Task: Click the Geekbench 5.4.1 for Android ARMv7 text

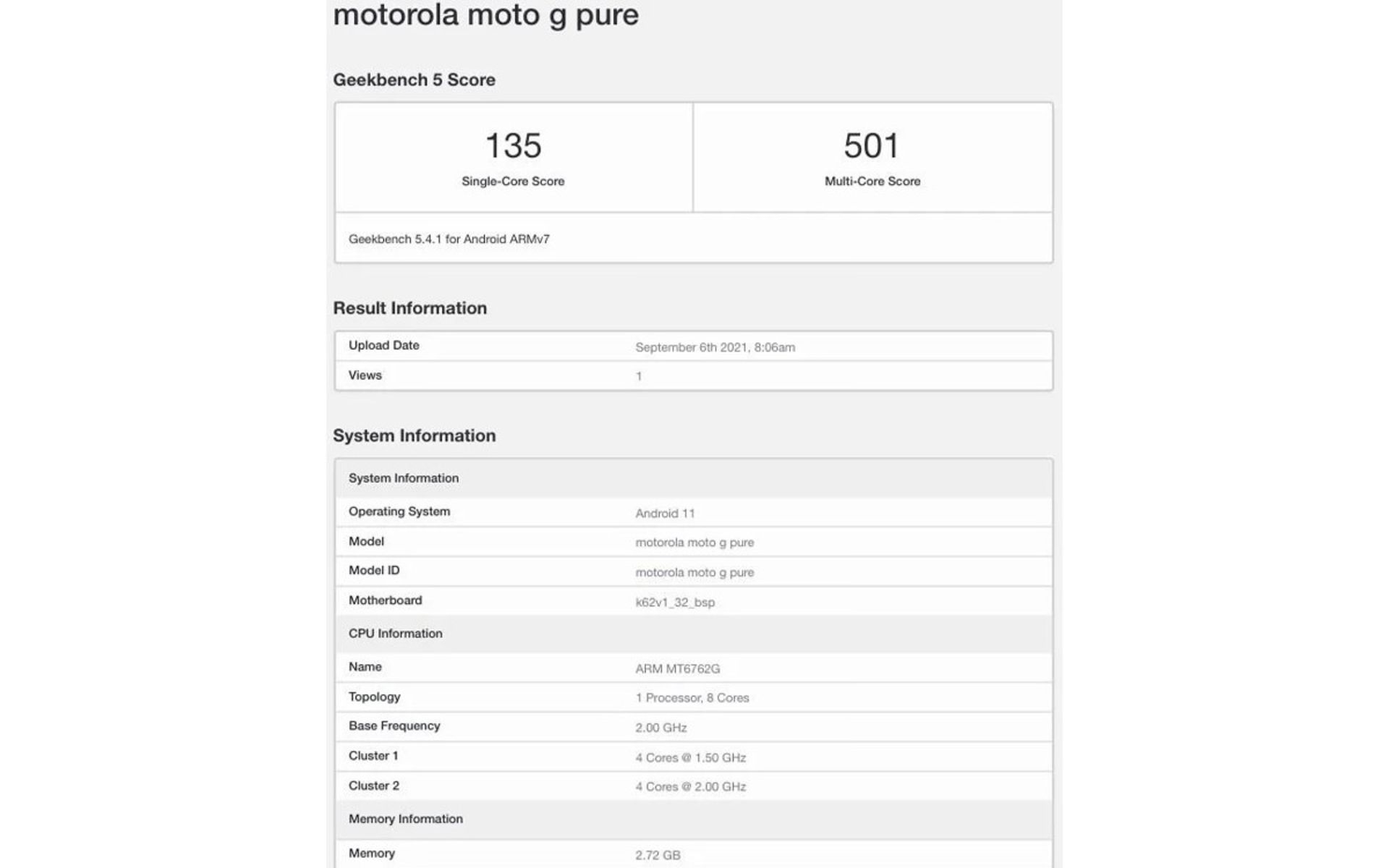Action: [x=449, y=239]
